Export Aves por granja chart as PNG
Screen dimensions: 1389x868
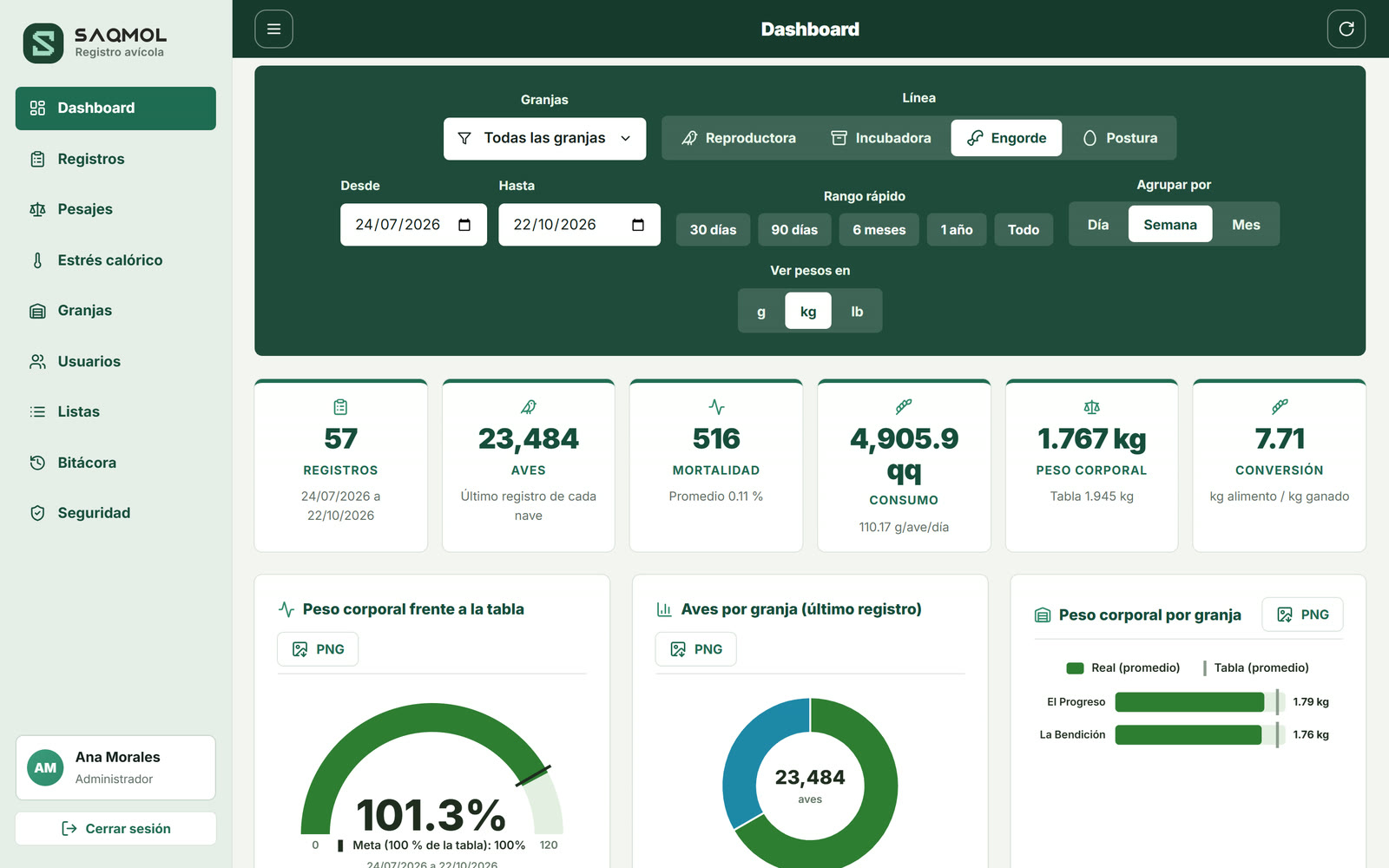695,649
